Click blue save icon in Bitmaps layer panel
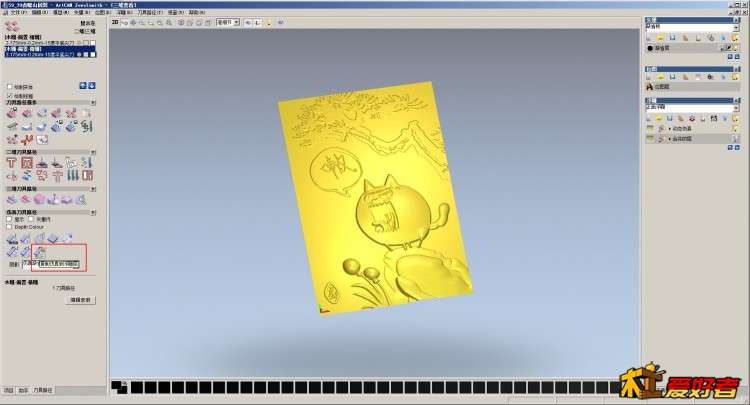Viewport: 750px width, 405px height. (x=673, y=77)
